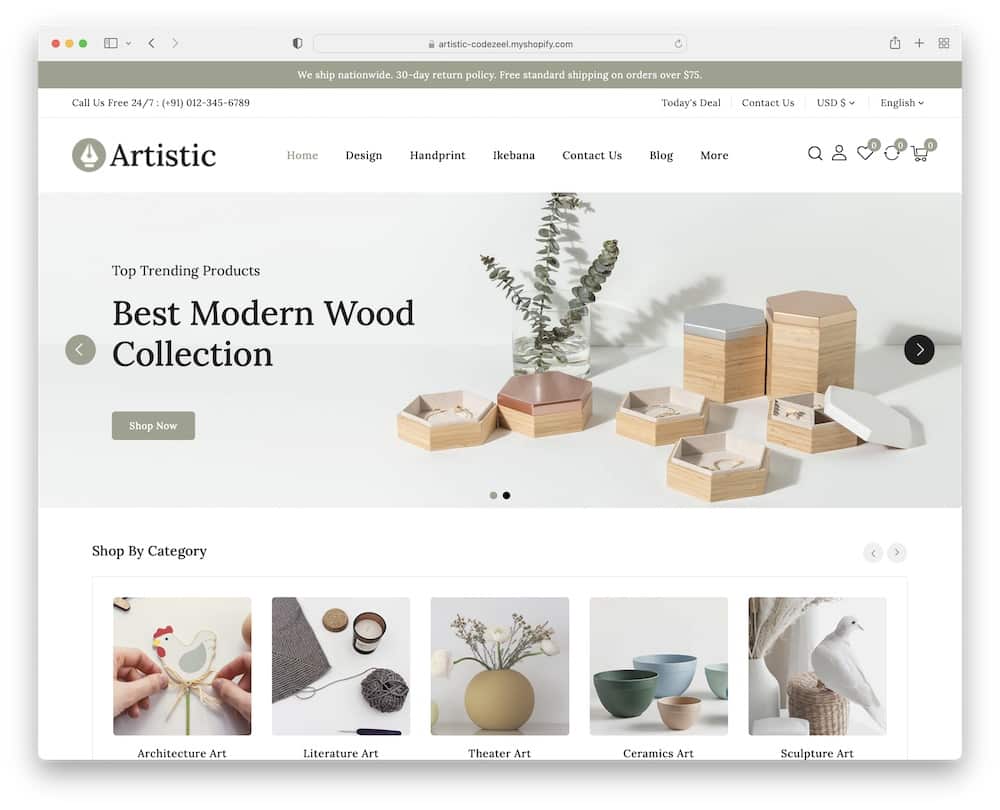Show the Safari tab overview grid

(x=944, y=43)
